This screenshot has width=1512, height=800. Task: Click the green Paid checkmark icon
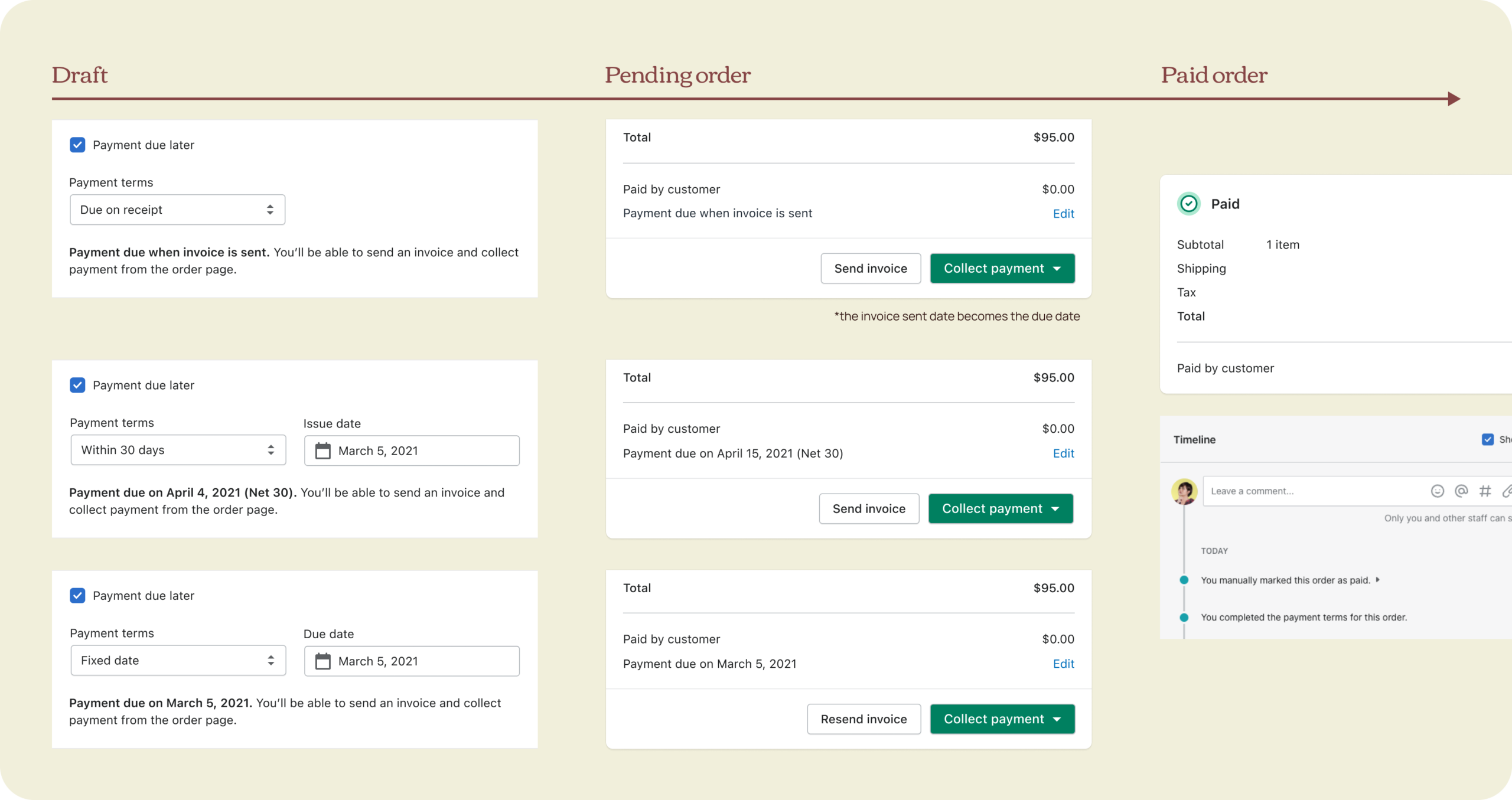point(1189,204)
